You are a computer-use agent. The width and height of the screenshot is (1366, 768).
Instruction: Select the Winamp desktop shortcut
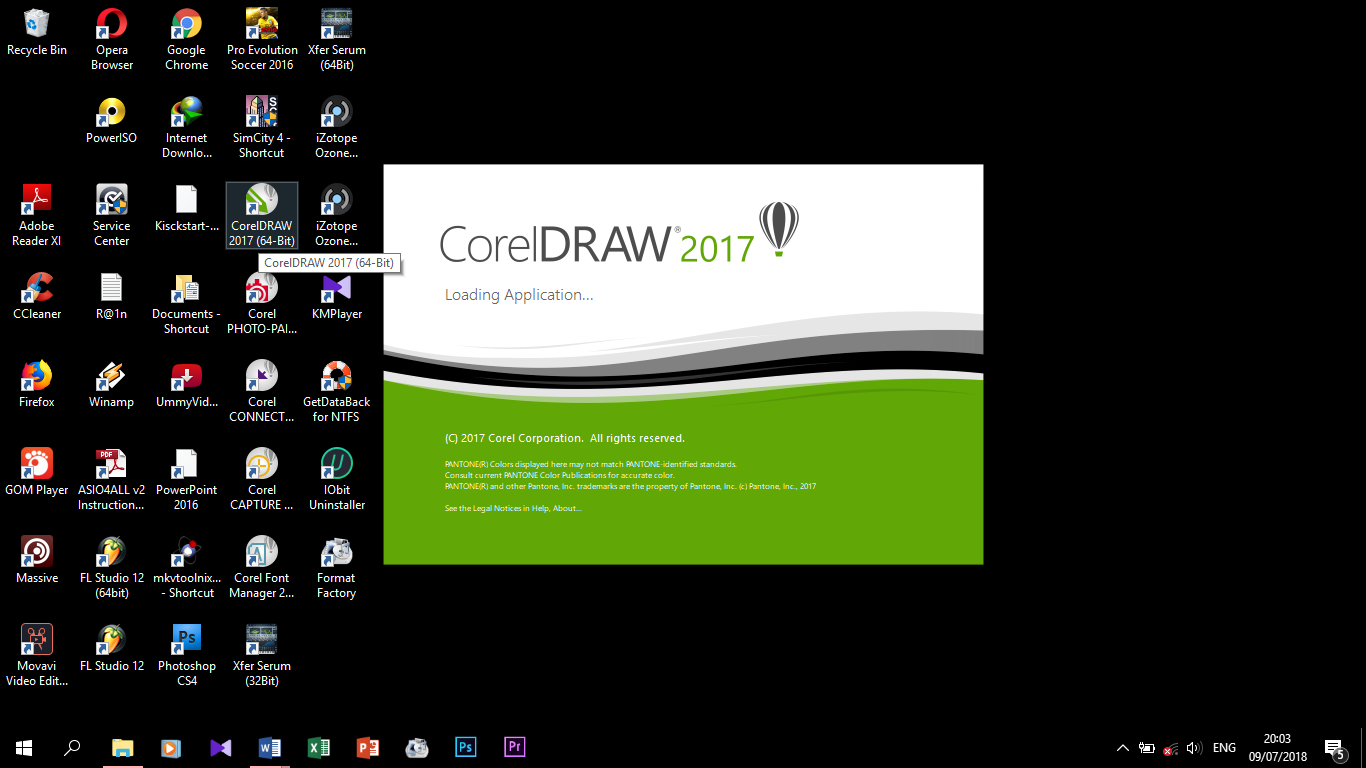(112, 385)
